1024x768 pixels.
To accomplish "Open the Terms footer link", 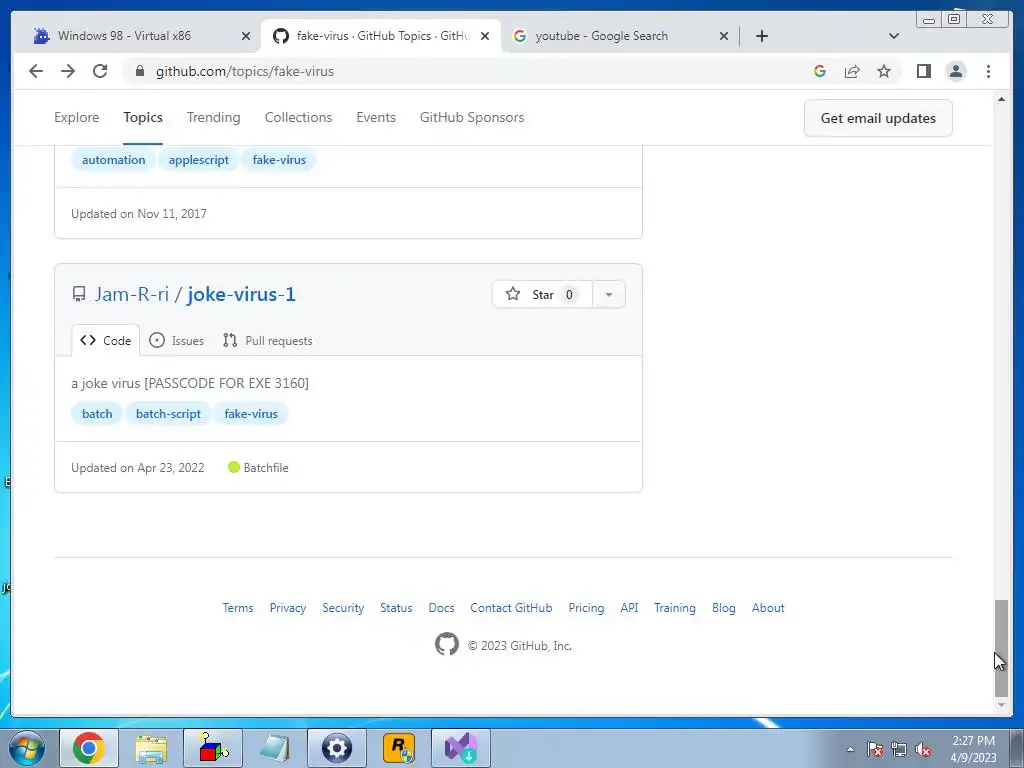I will (x=238, y=608).
